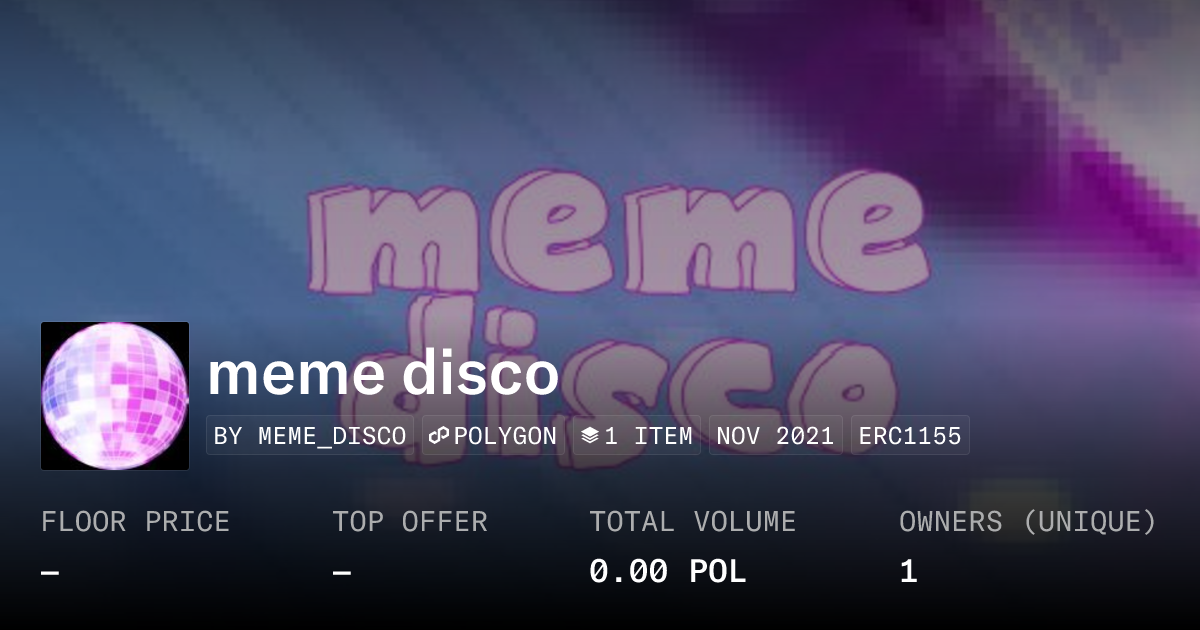
Task: Click the NOV 2021 creation date badge
Action: [776, 436]
